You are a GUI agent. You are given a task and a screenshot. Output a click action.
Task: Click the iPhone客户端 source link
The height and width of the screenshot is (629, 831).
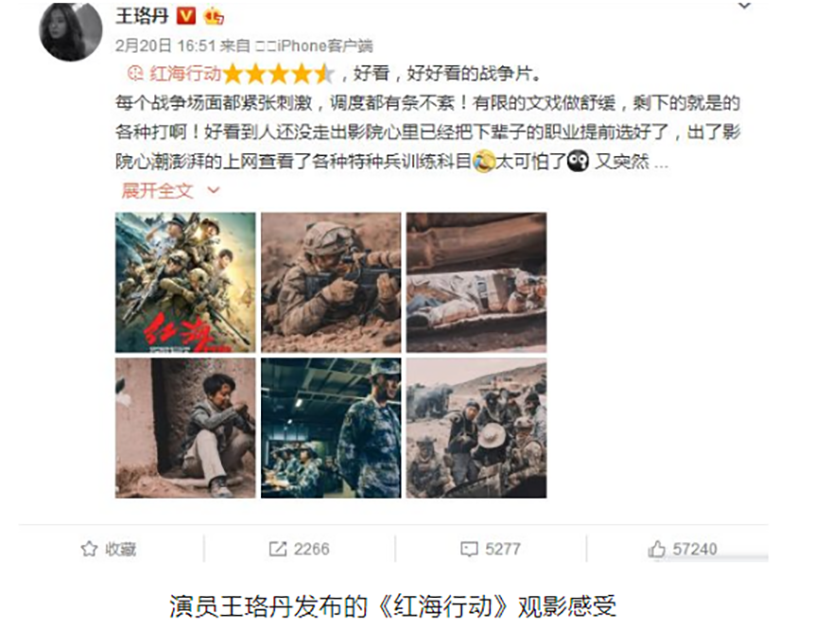click(x=314, y=46)
